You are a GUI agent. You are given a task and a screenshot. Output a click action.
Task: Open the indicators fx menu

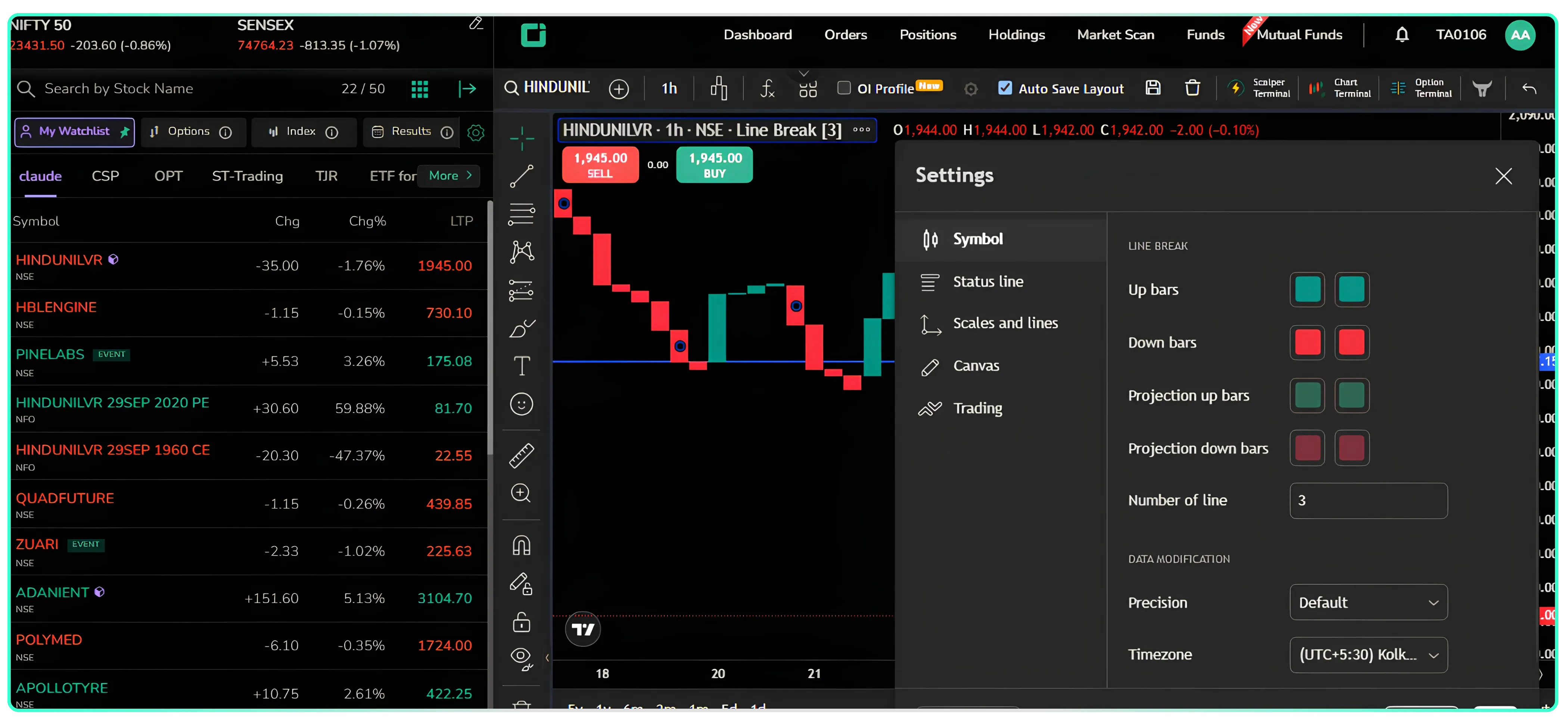click(767, 89)
